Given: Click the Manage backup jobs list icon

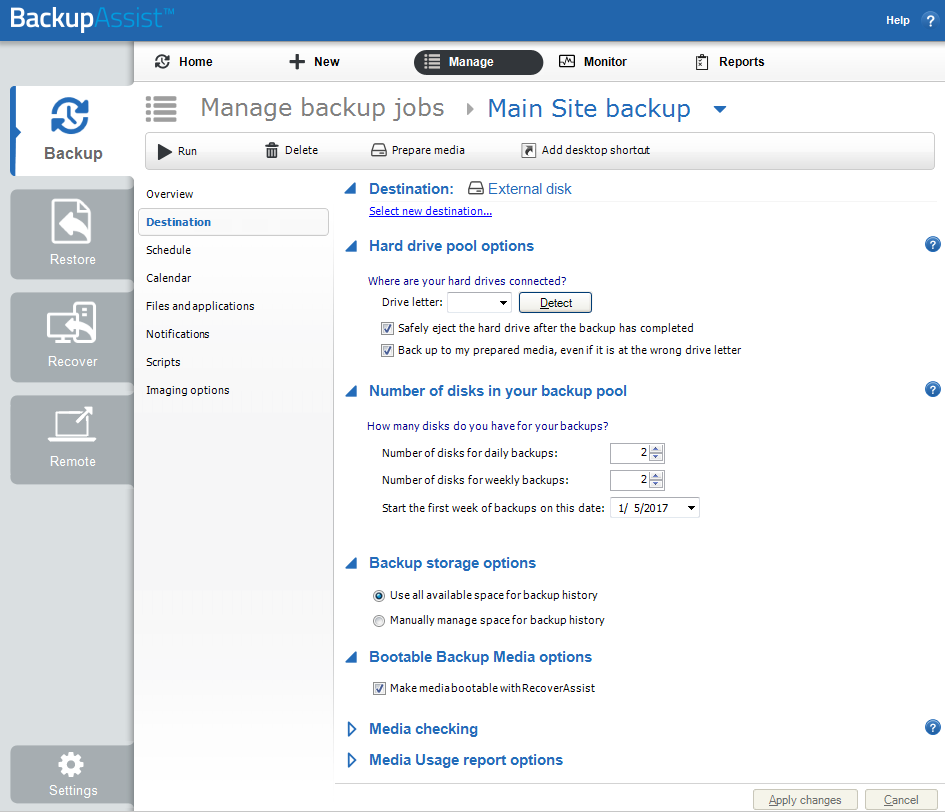Looking at the screenshot, I should point(161,109).
